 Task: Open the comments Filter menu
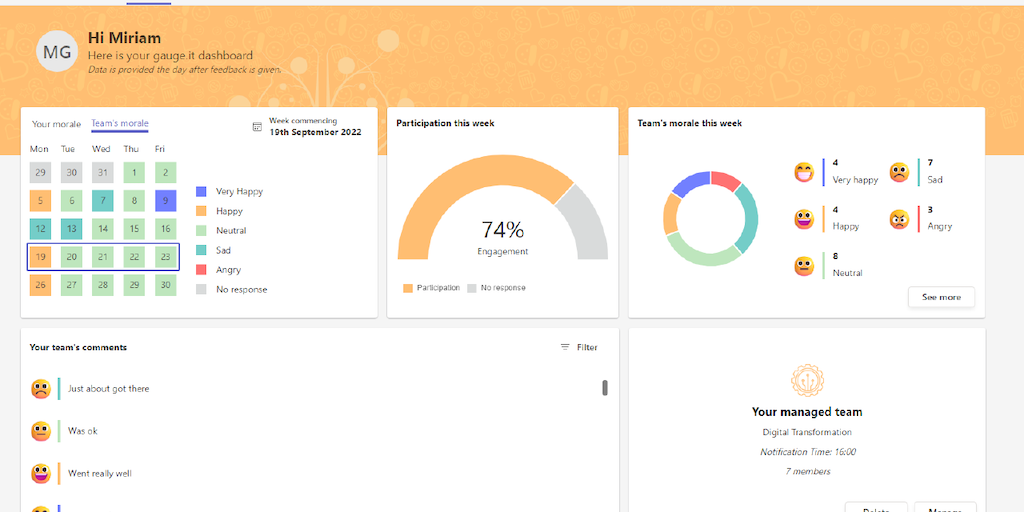coord(579,347)
